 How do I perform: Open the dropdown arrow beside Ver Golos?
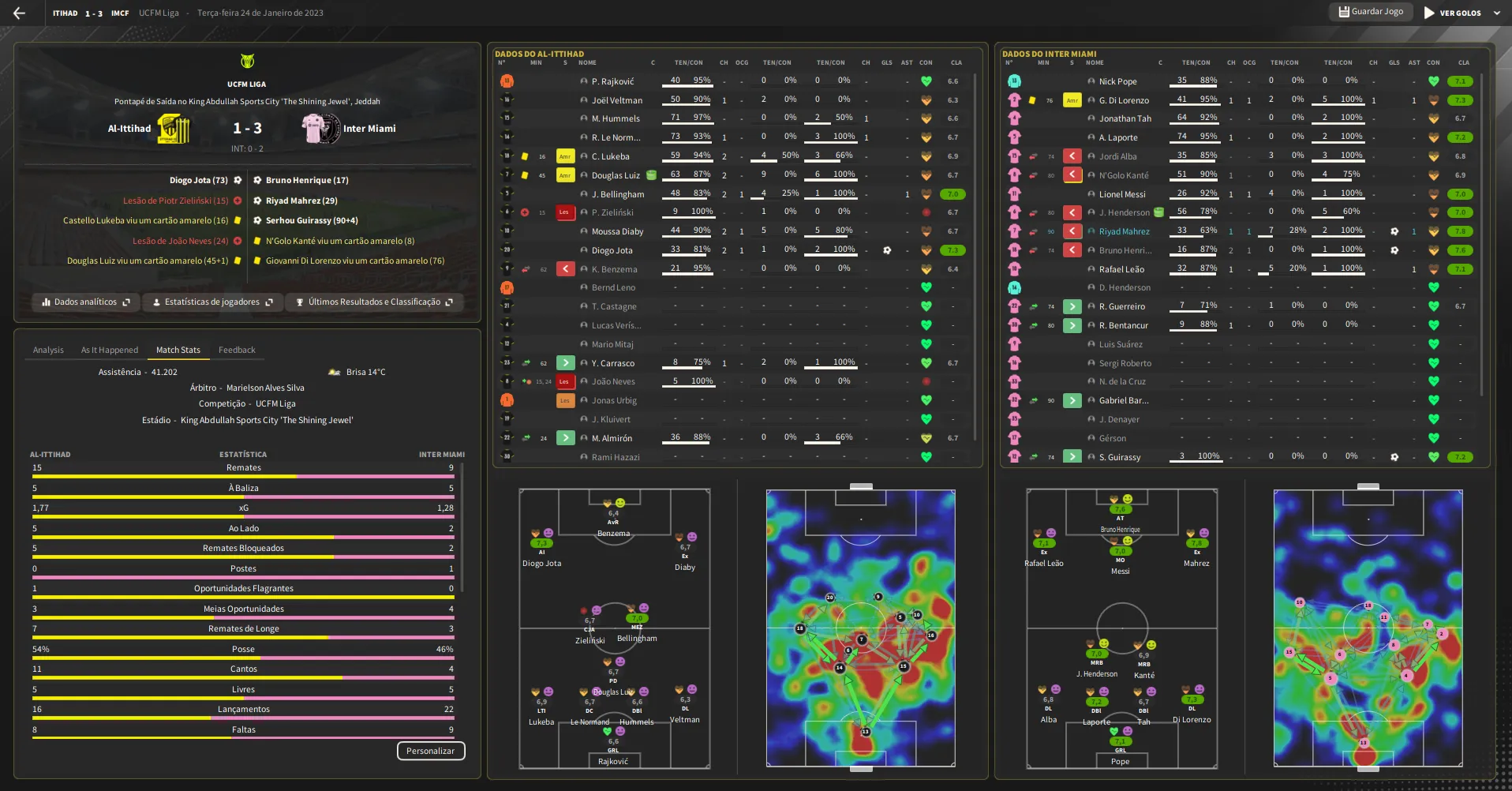click(x=1496, y=13)
